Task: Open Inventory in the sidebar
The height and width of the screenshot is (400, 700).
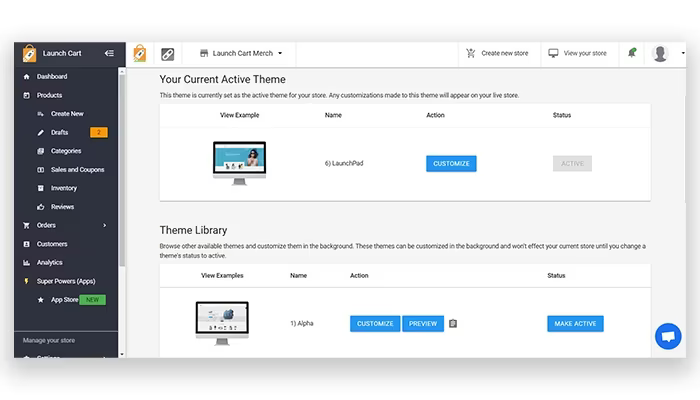Action: (64, 188)
